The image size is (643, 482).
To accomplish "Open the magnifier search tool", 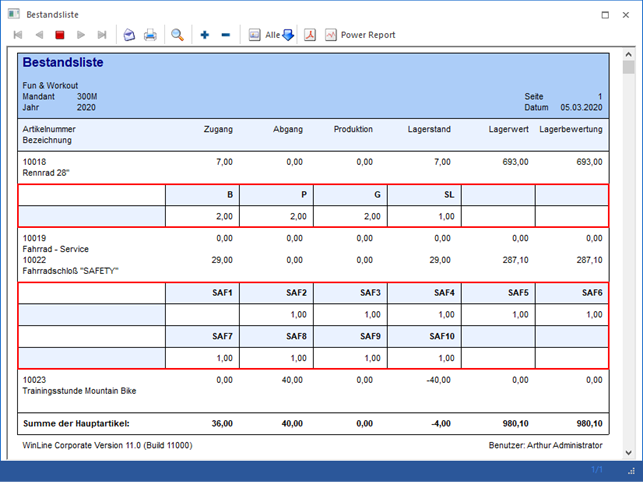I will [177, 35].
